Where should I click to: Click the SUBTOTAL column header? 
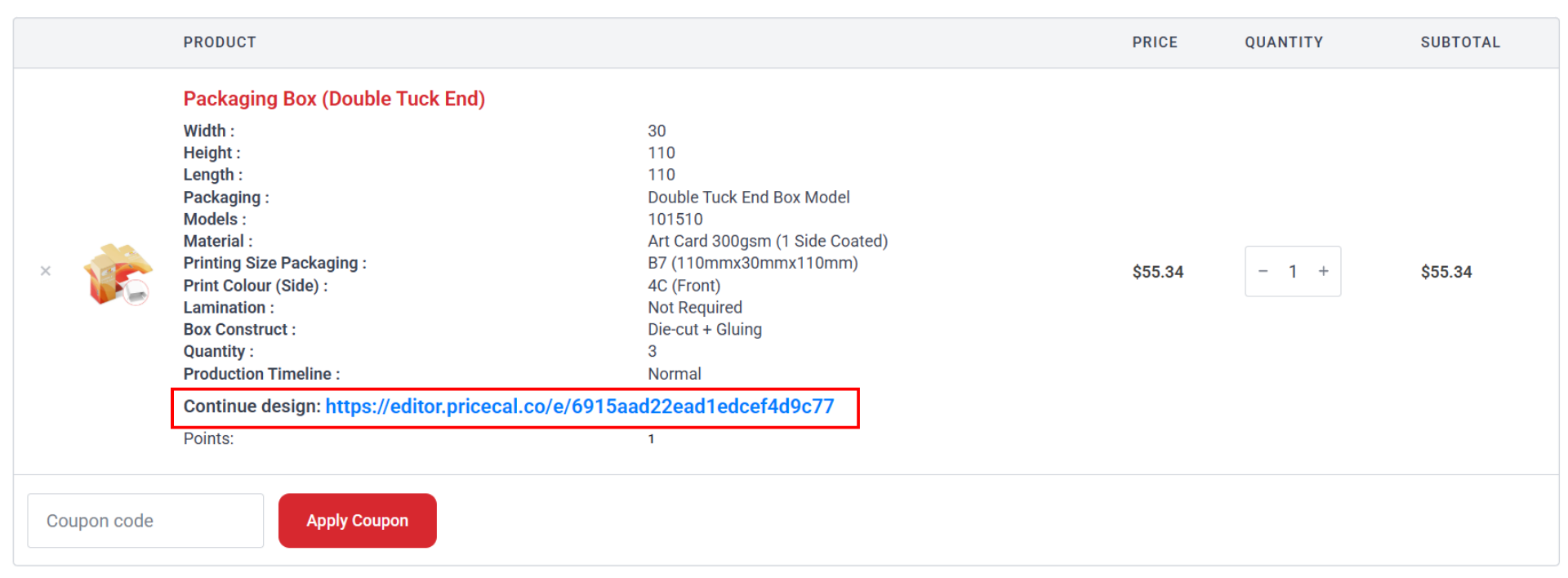pos(1459,42)
